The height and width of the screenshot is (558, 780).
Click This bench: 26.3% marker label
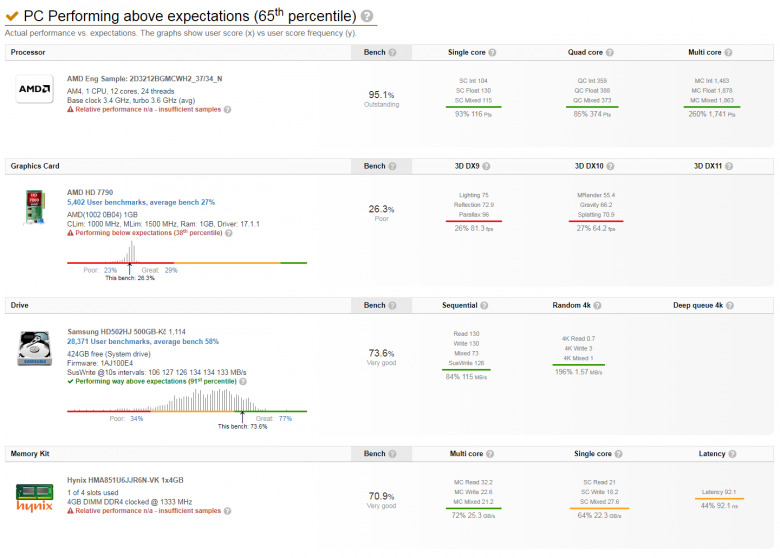130,278
